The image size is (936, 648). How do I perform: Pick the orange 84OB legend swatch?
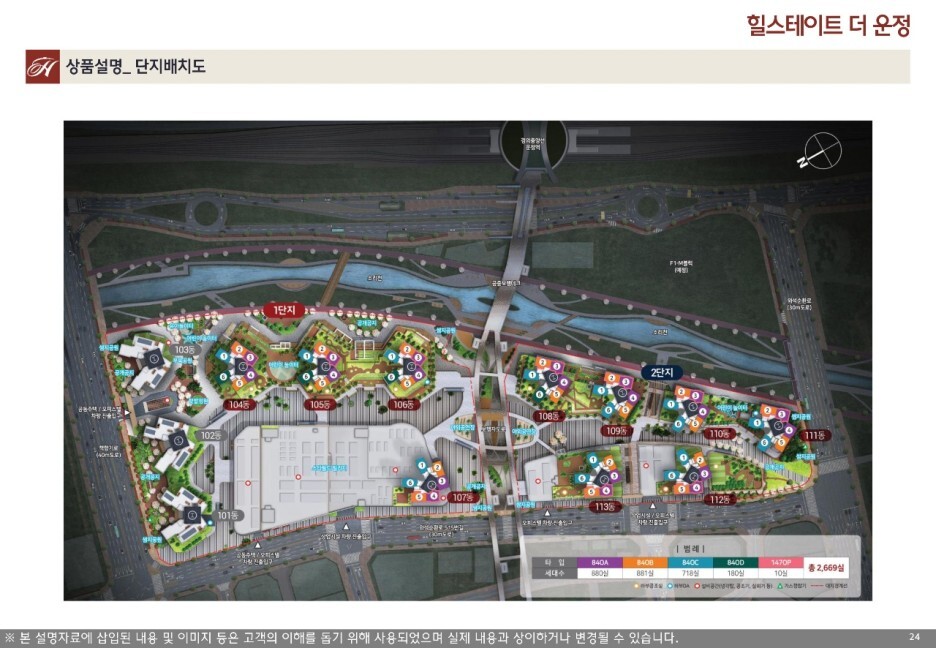click(645, 563)
